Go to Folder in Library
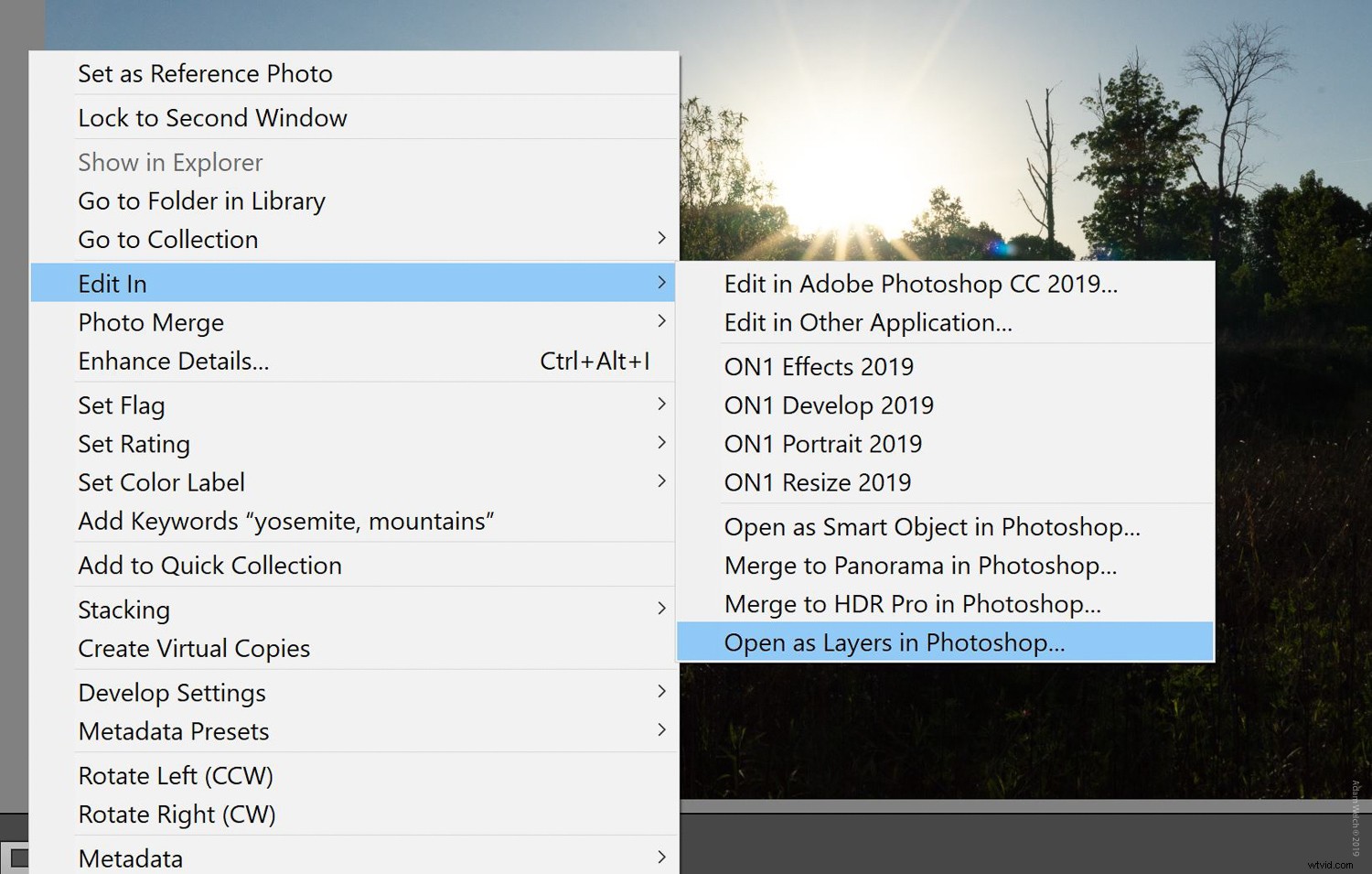Image resolution: width=1372 pixels, height=874 pixels. (x=201, y=200)
